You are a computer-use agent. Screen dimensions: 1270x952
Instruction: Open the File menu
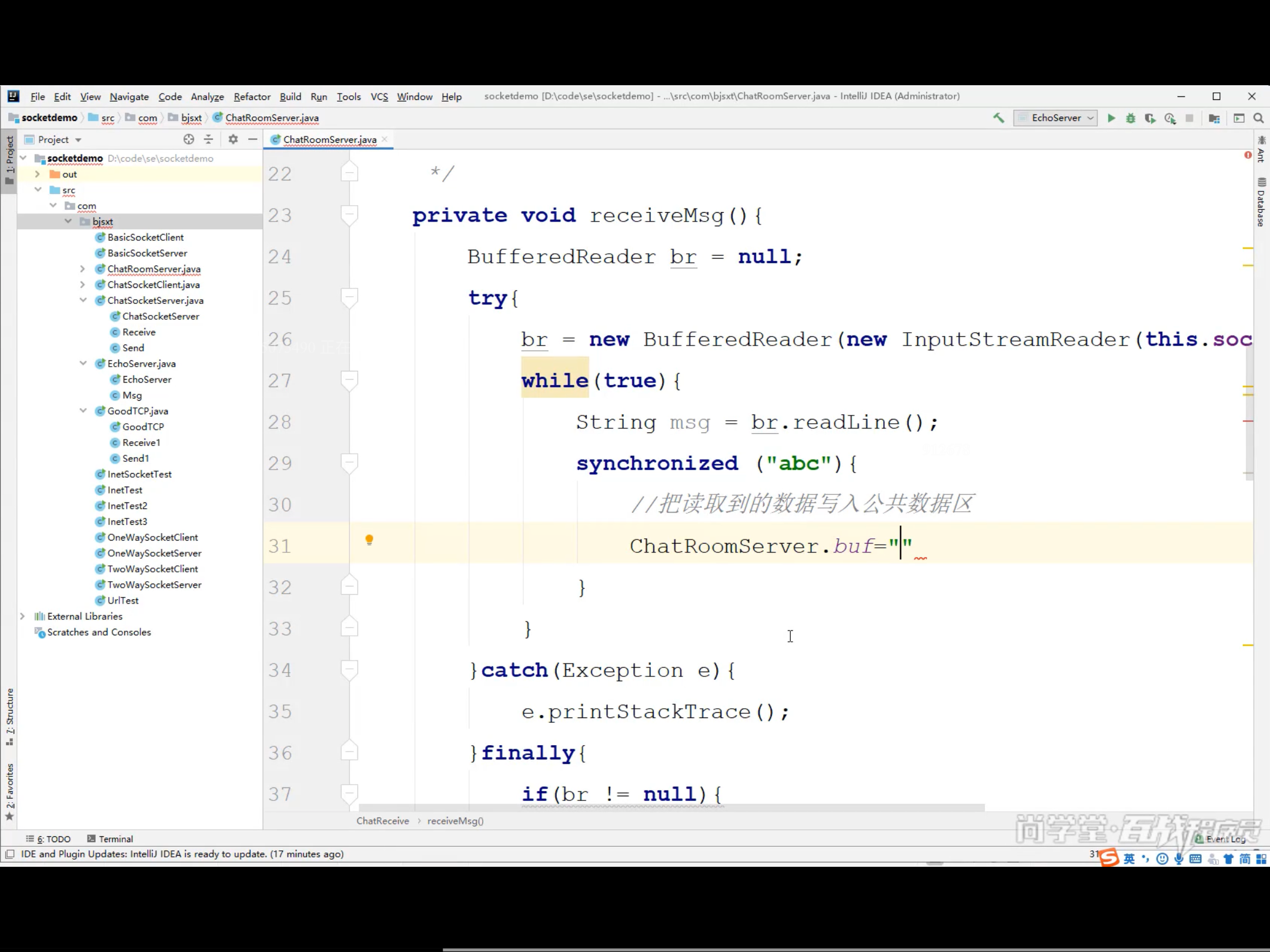click(38, 96)
